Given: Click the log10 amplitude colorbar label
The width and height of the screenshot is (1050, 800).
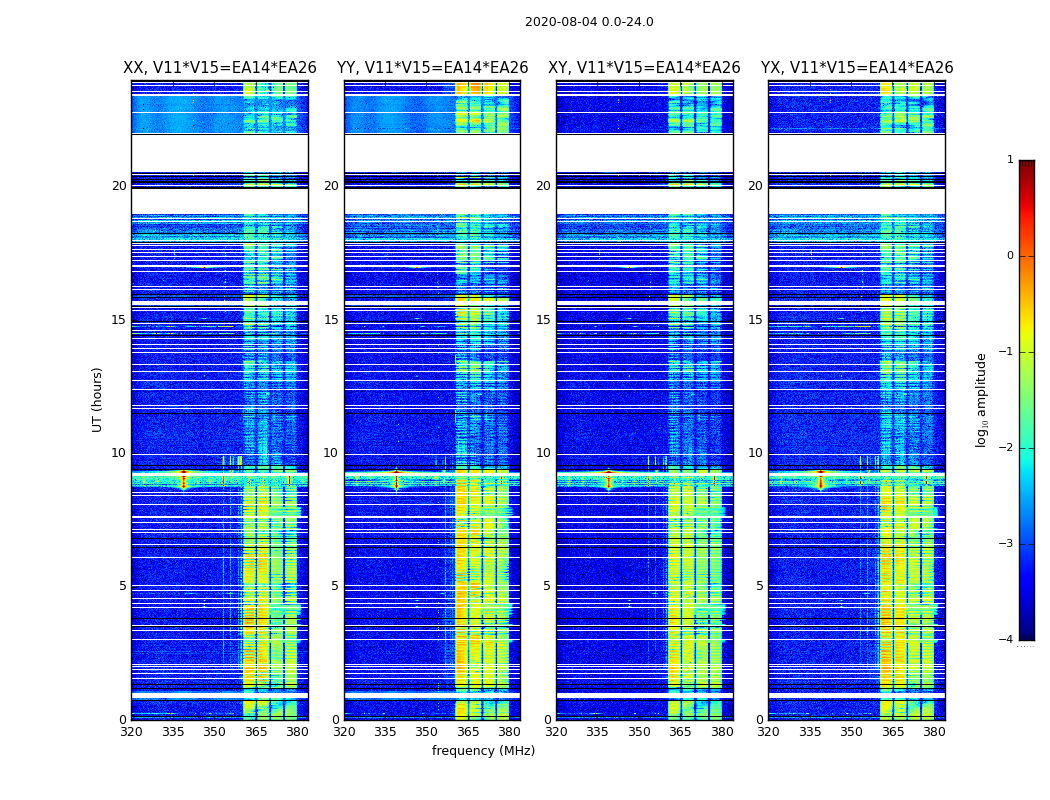Looking at the screenshot, I should (981, 400).
